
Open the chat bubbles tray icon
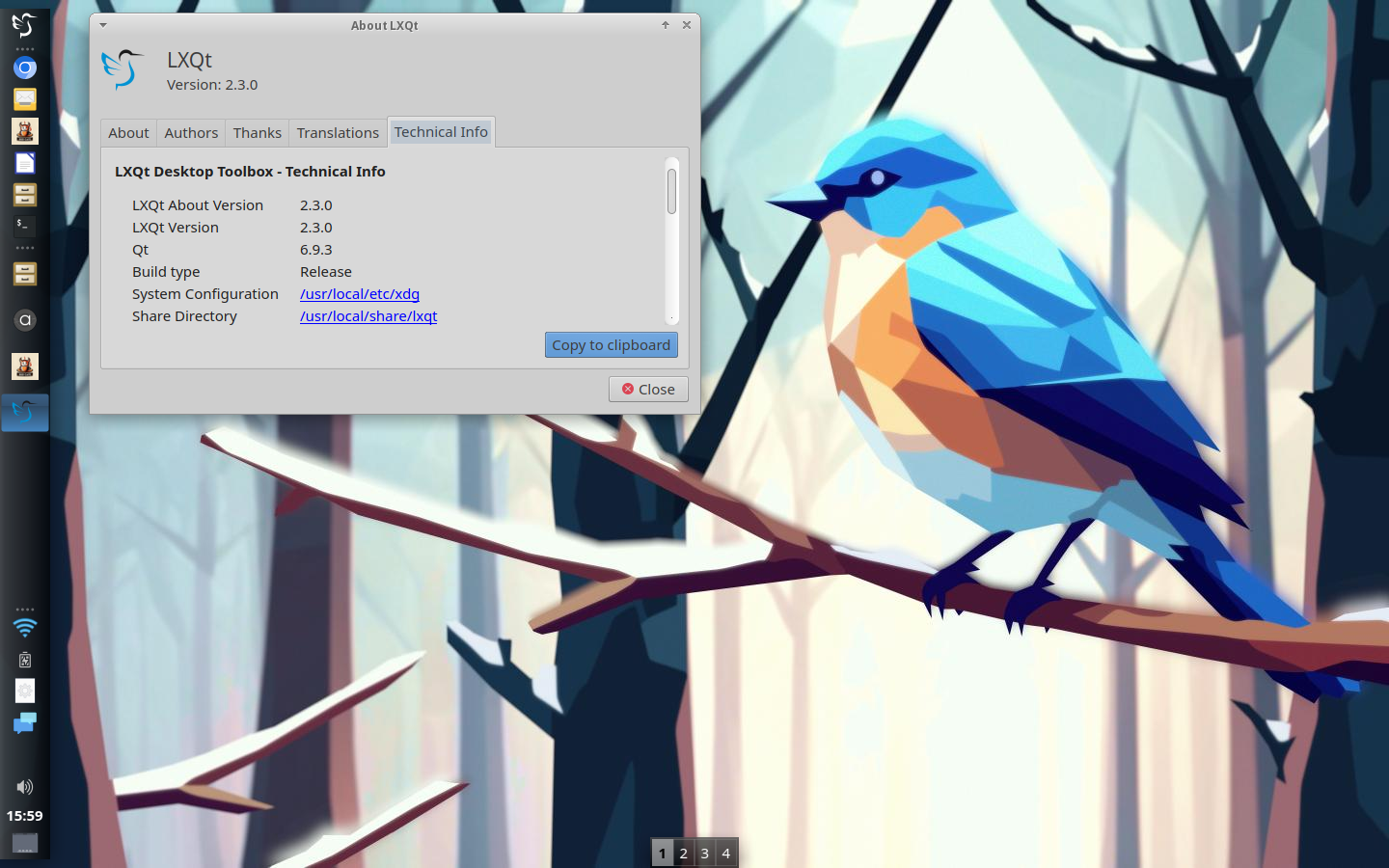point(25,723)
